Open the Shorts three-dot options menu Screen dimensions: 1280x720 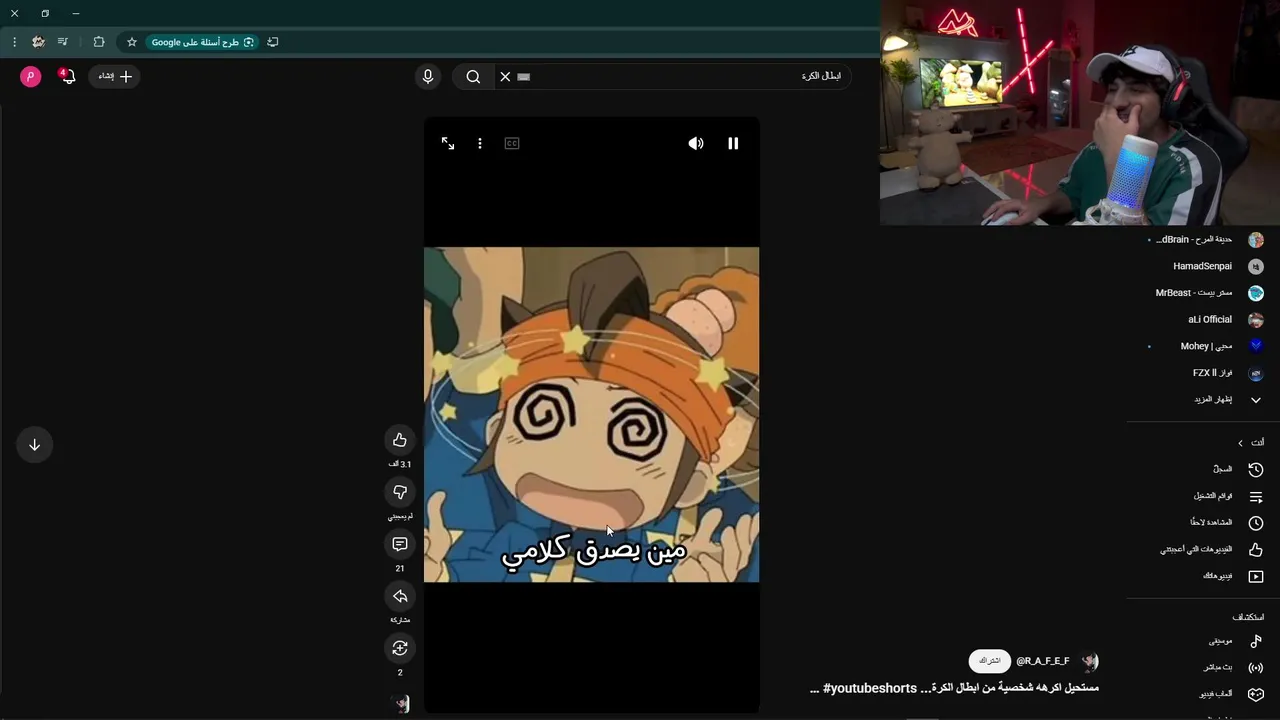click(480, 143)
